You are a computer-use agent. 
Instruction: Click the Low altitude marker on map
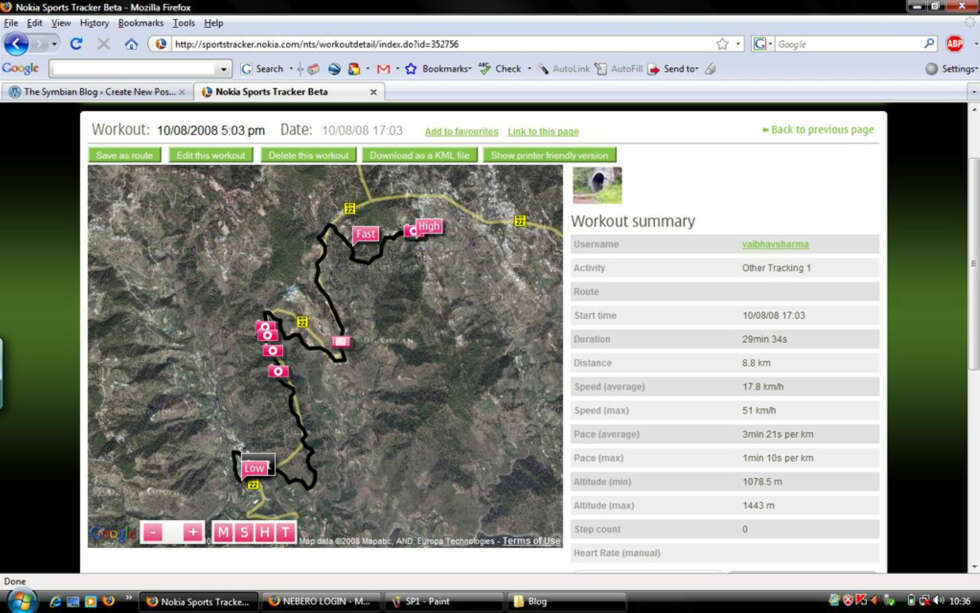(254, 468)
